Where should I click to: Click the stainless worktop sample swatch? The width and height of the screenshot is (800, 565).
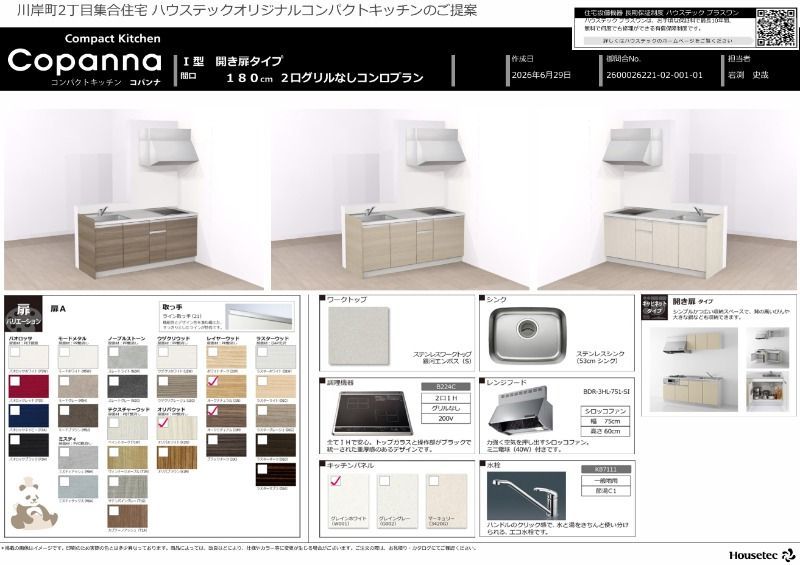click(x=358, y=336)
